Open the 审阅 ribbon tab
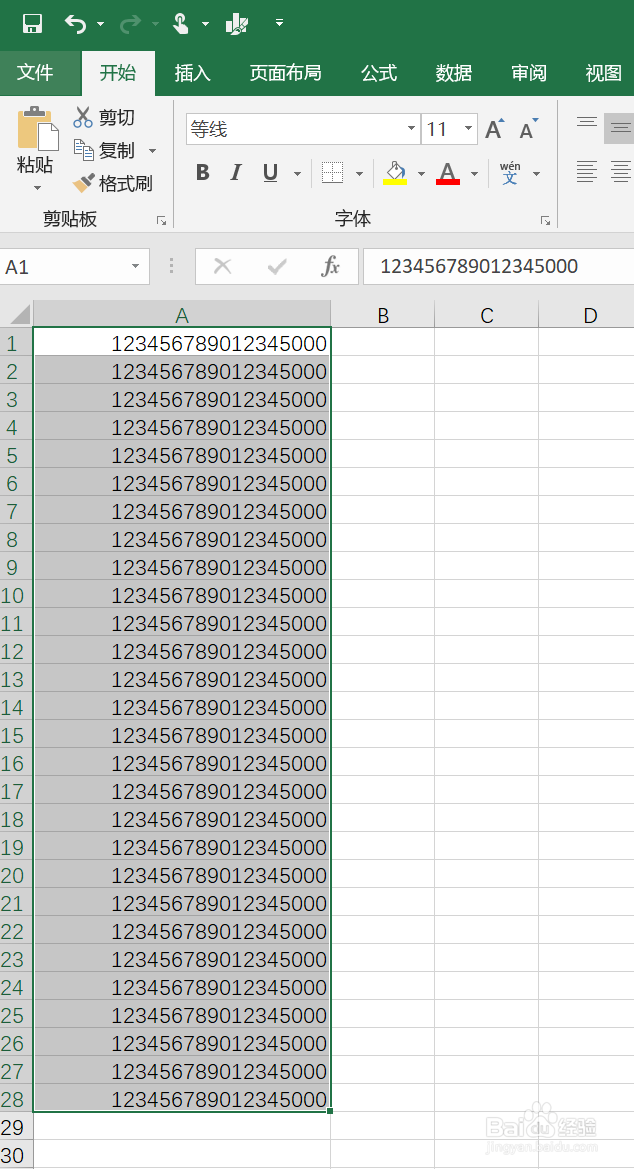The width and height of the screenshot is (634, 1169). tap(529, 72)
